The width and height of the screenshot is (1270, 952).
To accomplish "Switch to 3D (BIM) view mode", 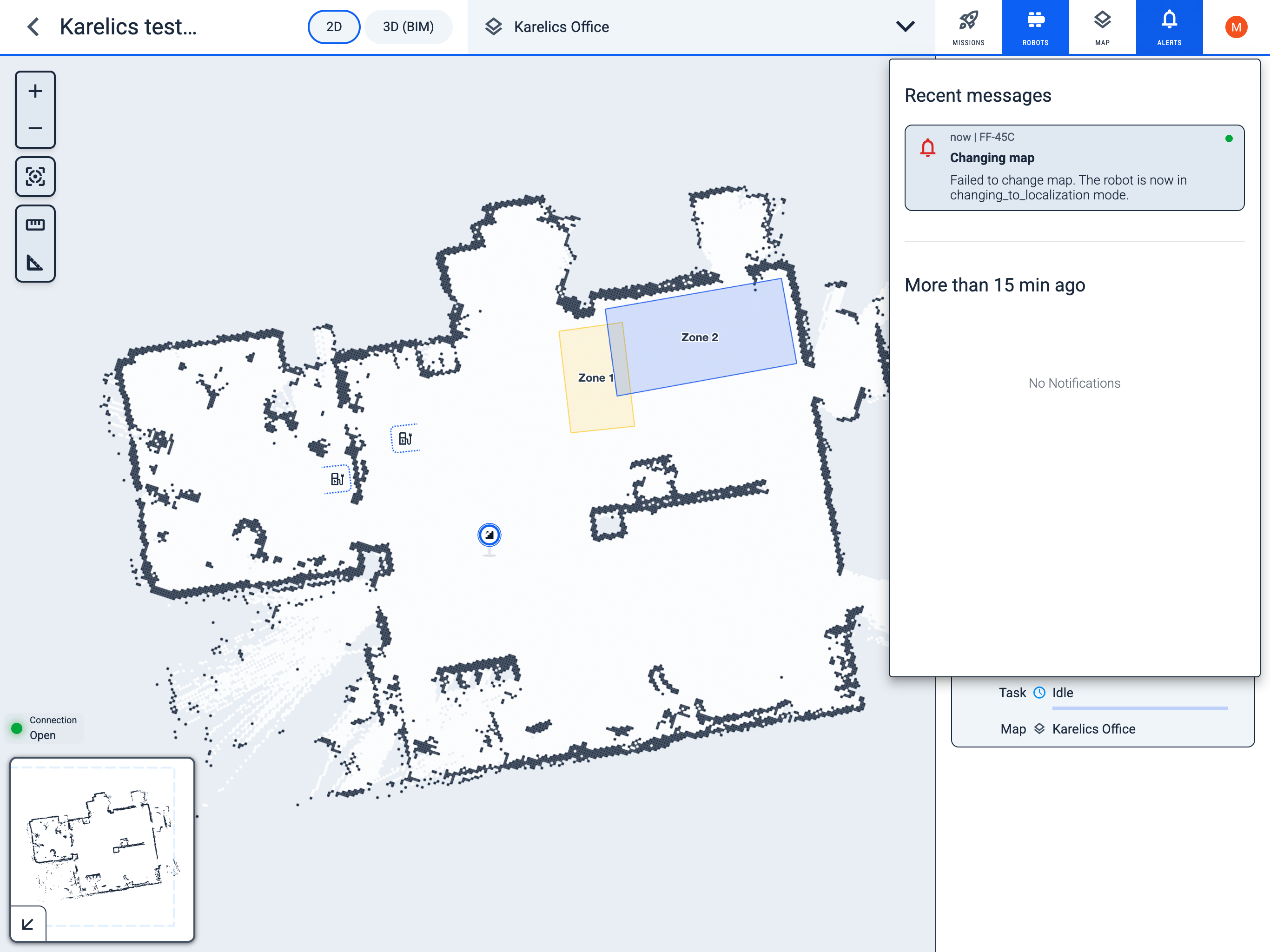I will point(408,26).
